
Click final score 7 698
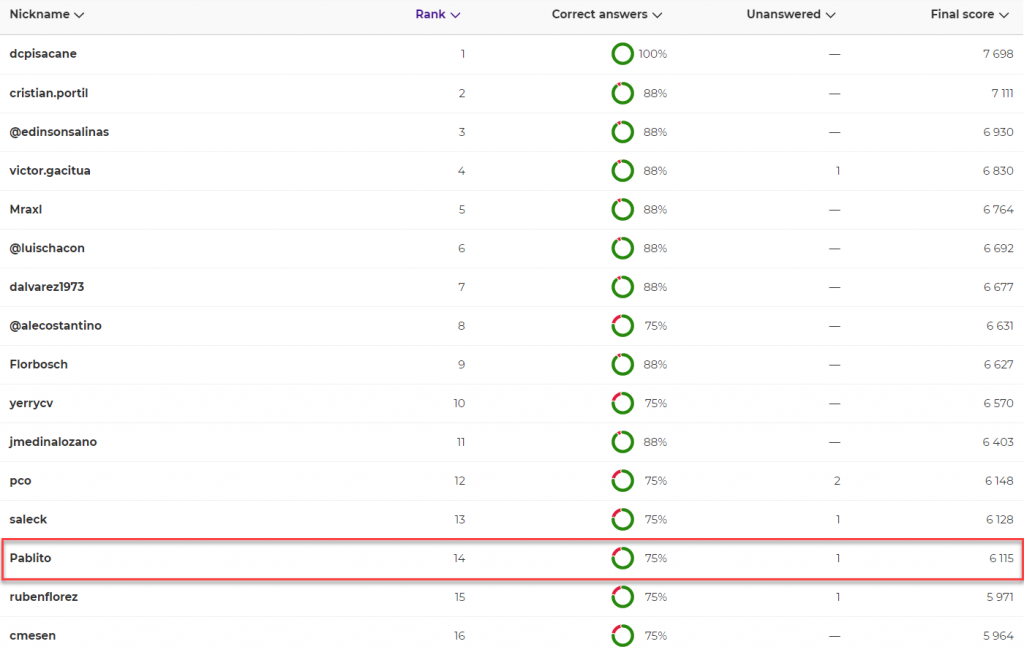(998, 54)
